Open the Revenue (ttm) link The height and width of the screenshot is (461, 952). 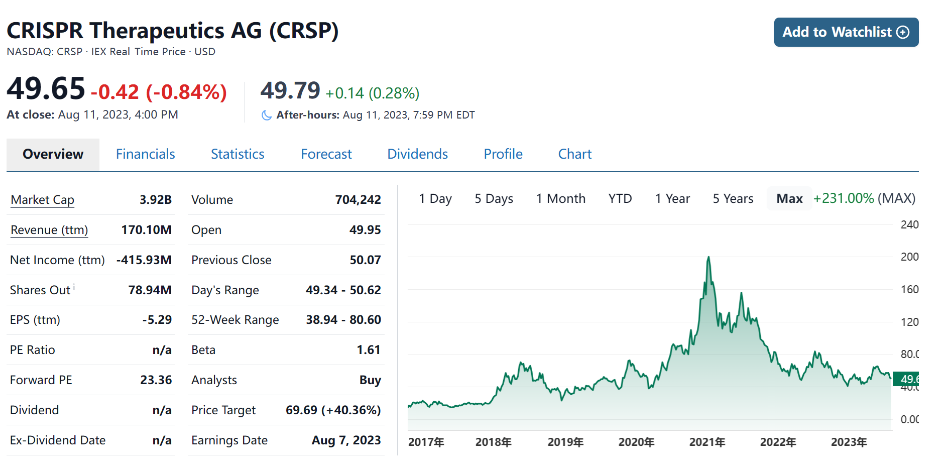click(49, 230)
